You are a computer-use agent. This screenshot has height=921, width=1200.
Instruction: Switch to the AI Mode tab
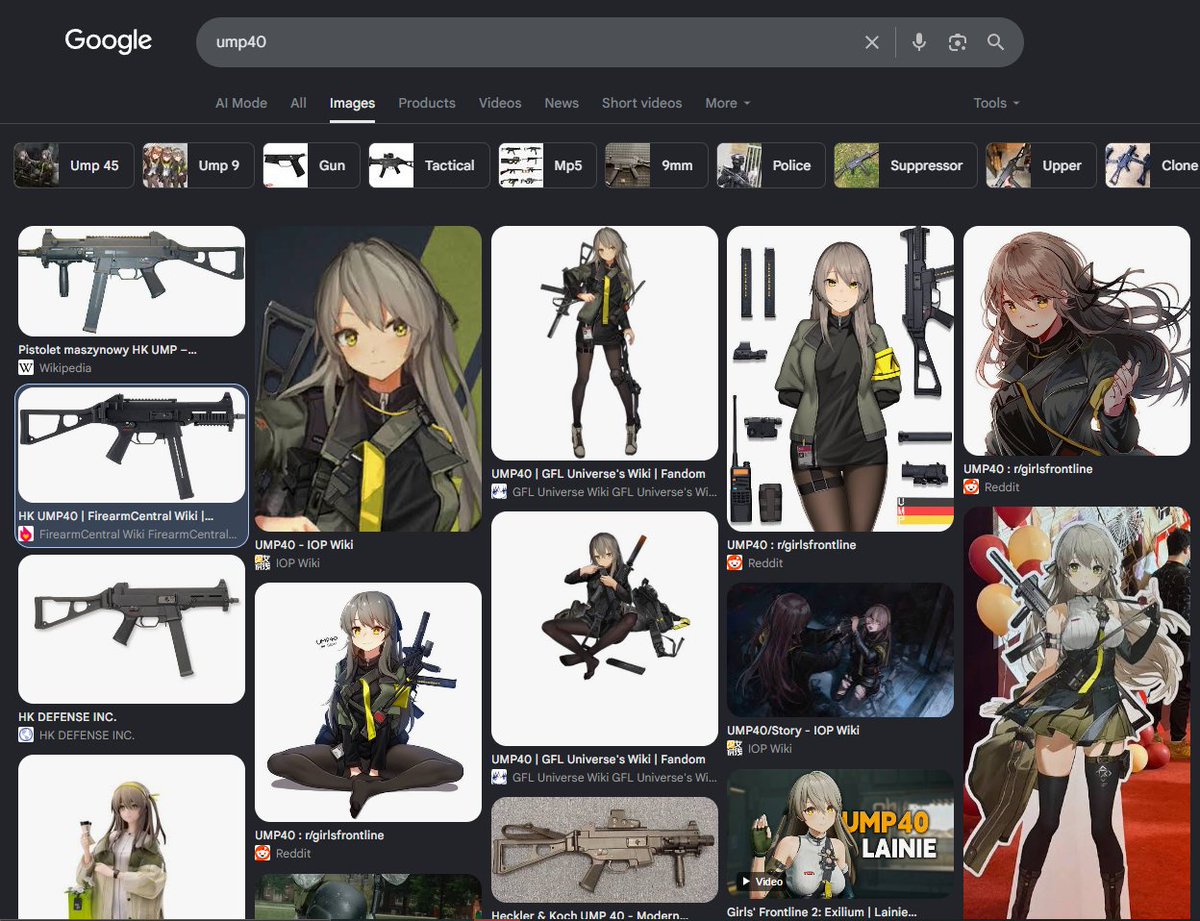[241, 103]
